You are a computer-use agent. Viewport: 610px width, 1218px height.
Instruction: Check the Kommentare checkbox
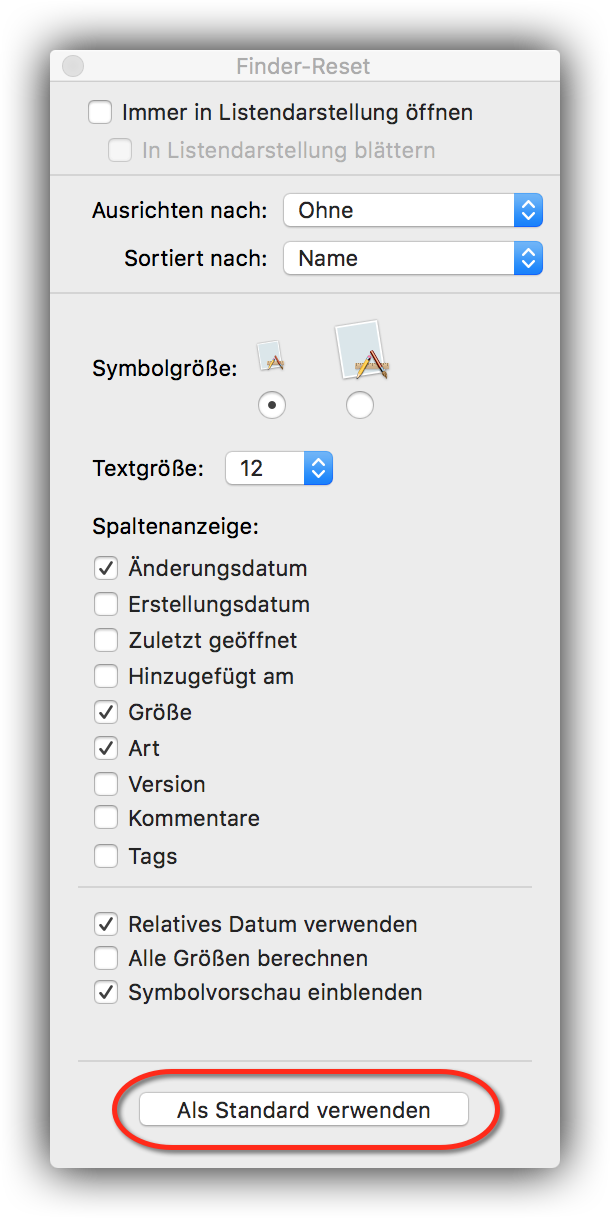point(106,819)
